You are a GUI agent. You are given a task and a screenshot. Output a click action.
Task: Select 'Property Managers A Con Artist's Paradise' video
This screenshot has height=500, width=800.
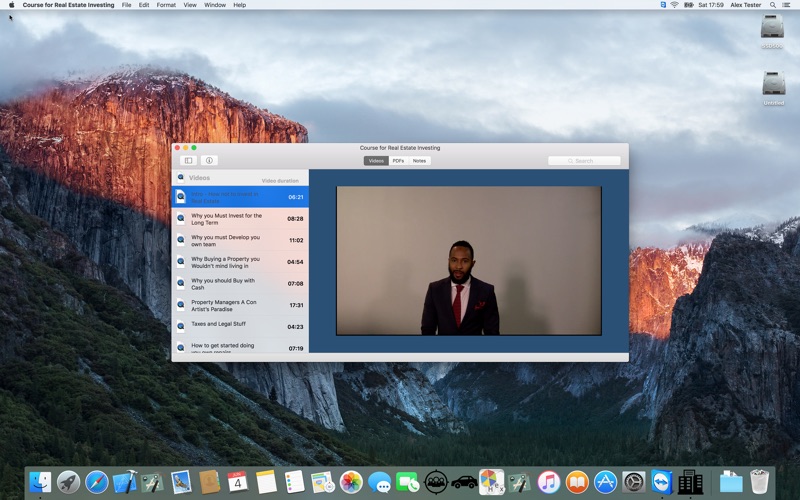[240, 305]
